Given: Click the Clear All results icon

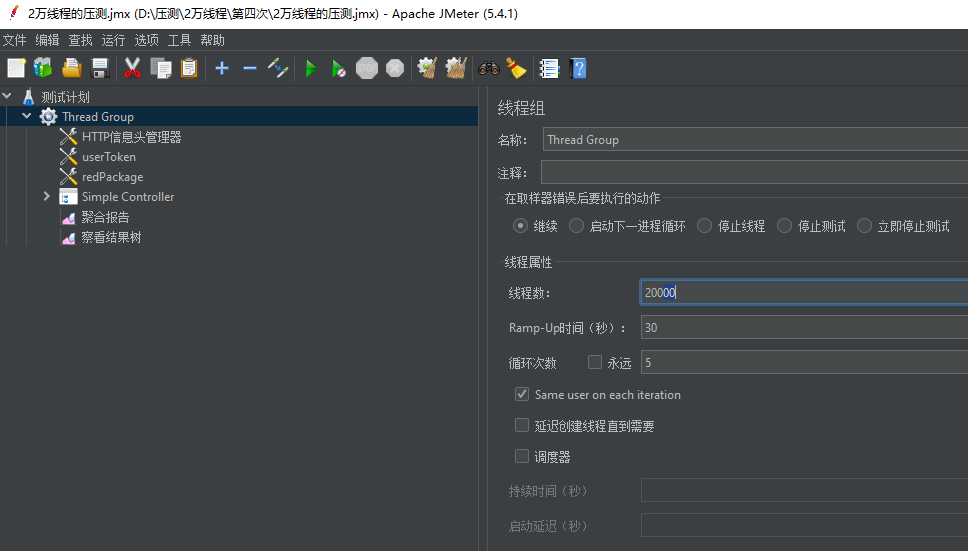Looking at the screenshot, I should point(456,68).
